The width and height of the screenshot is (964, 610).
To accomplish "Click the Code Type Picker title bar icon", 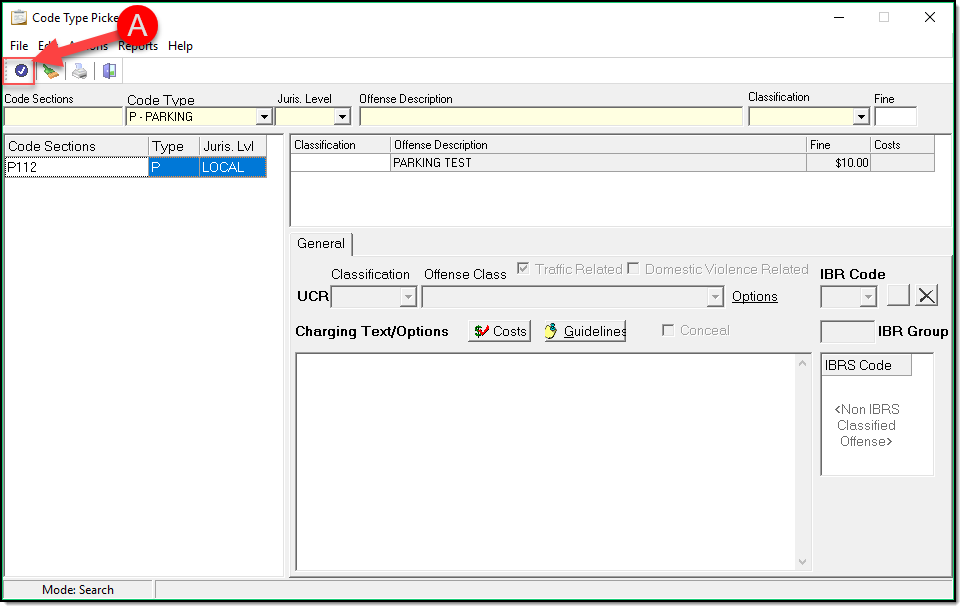I will click(18, 17).
